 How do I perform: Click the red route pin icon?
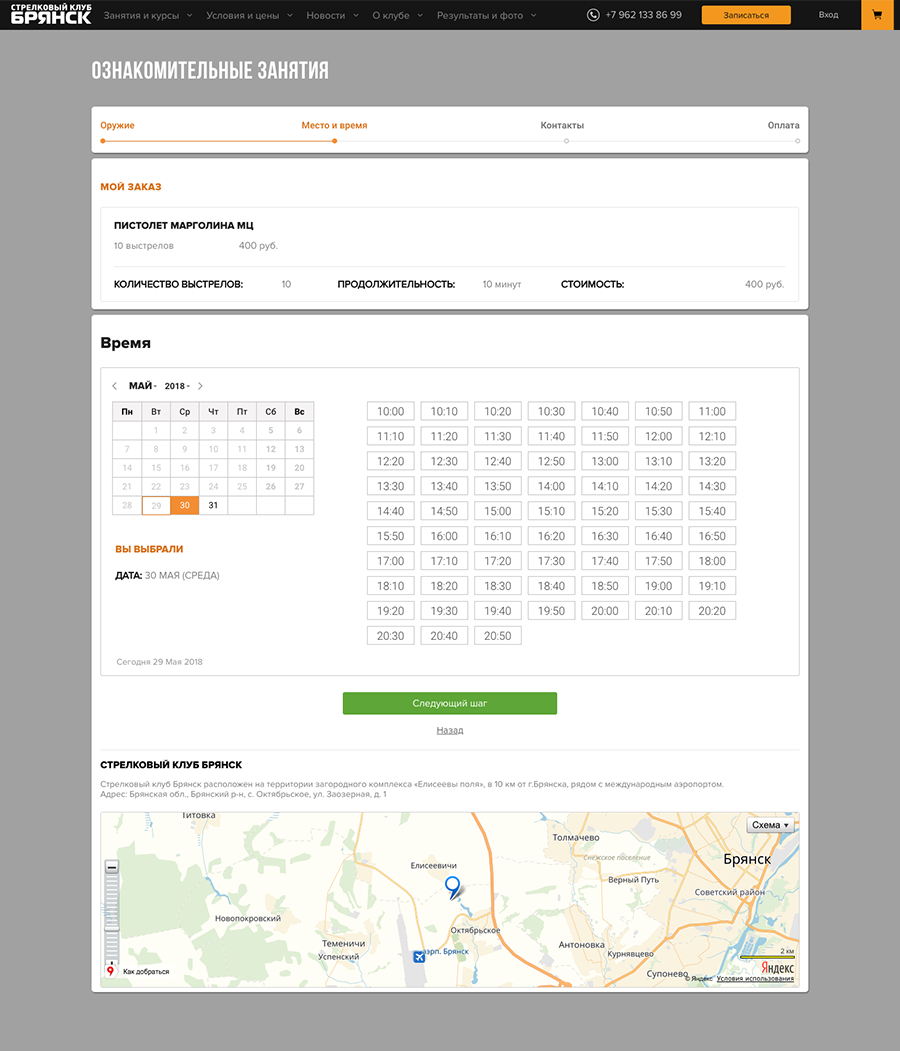click(x=111, y=971)
